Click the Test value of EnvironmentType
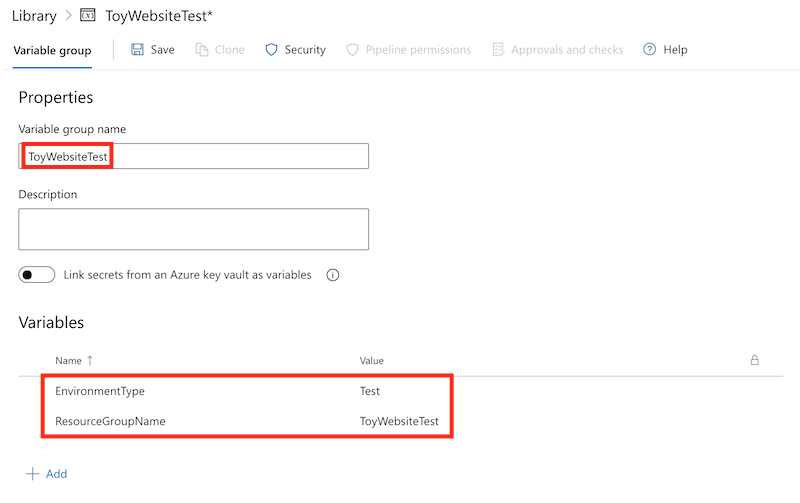Screen dimensions: 800x503 370,391
